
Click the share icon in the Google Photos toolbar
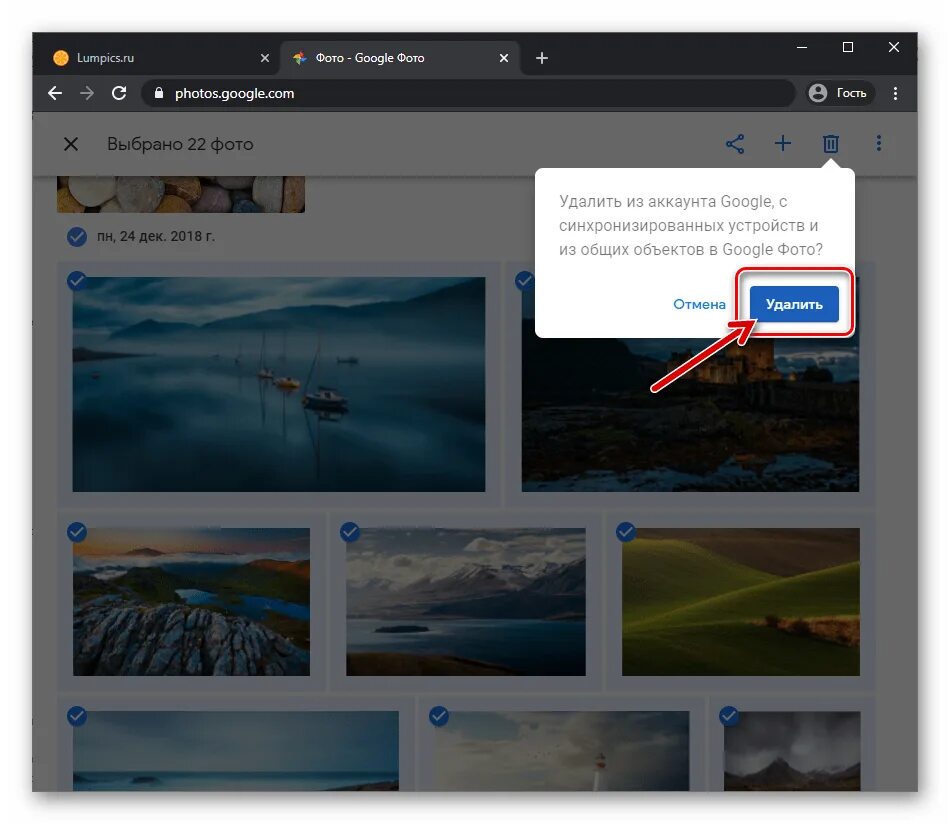pos(735,143)
